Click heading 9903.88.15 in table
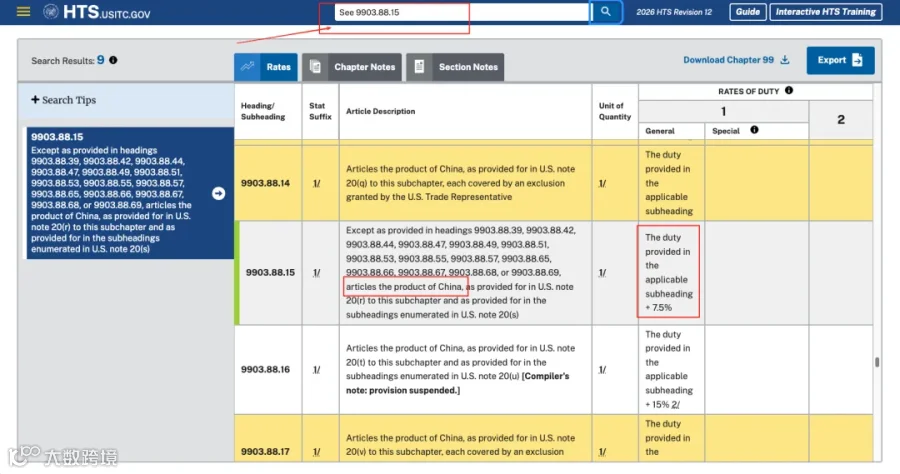The image size is (900, 474). (x=270, y=273)
